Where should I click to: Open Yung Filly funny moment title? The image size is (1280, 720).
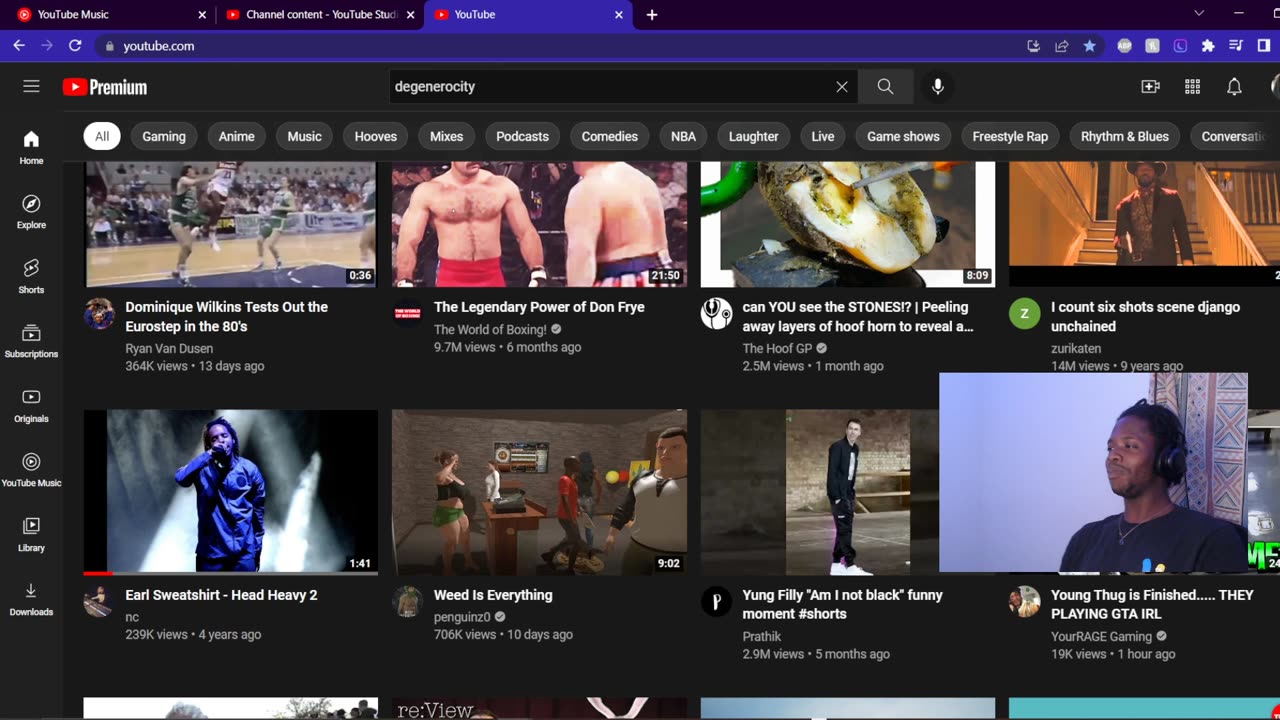pyautogui.click(x=842, y=605)
